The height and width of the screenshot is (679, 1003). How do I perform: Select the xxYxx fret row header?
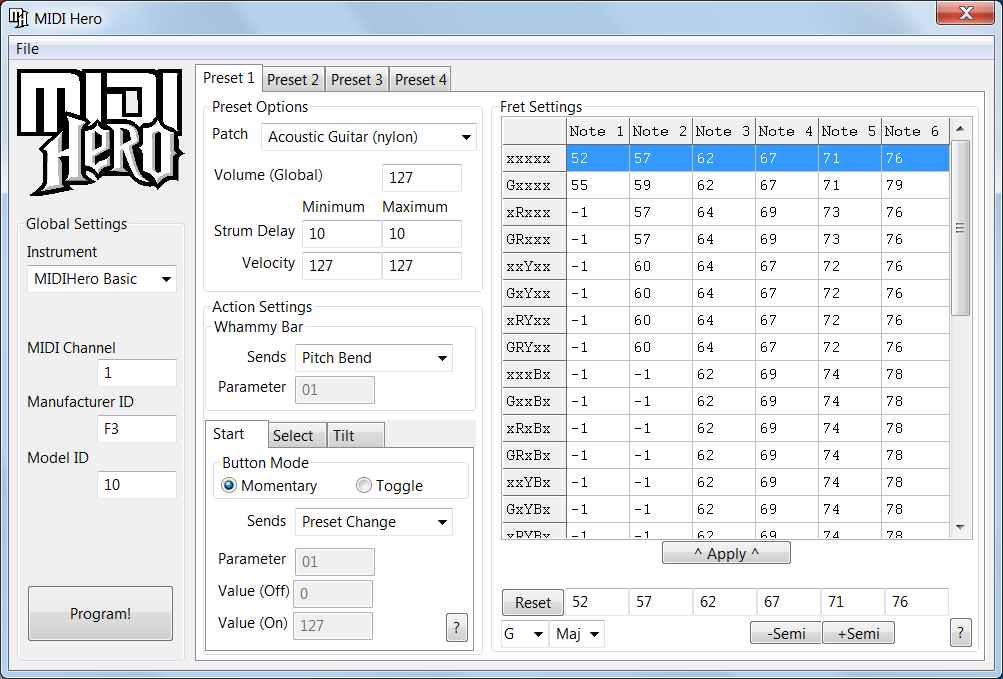coord(533,266)
